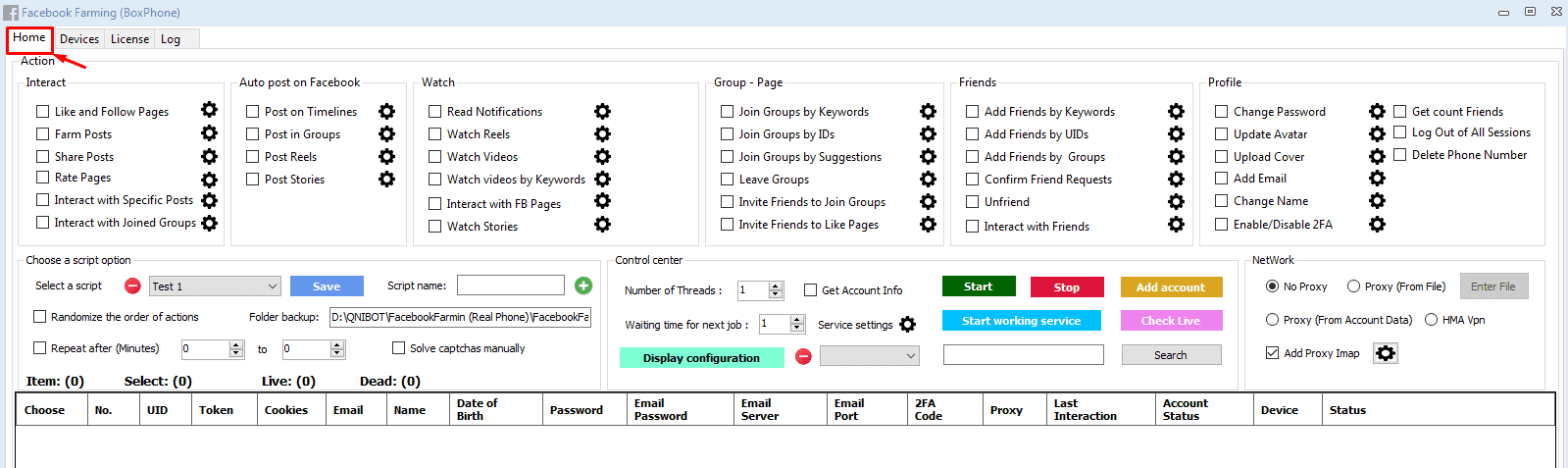Click the blue Save button

pos(327,286)
